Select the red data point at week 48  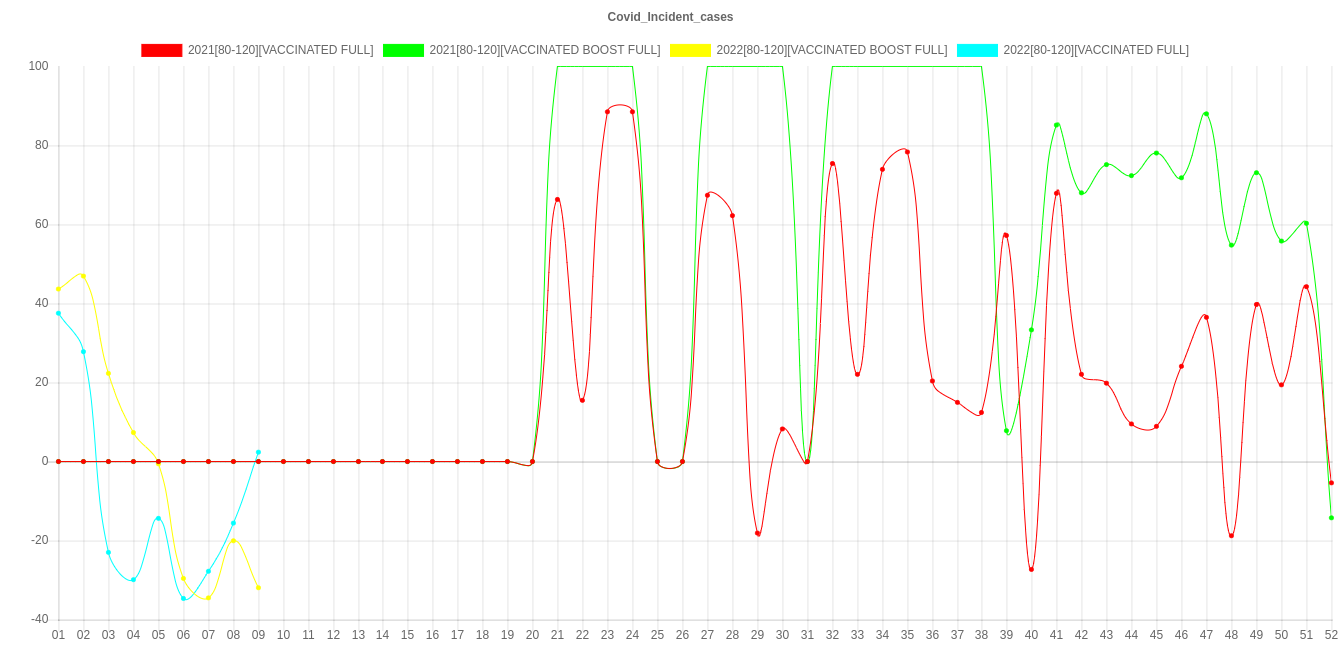[x=1231, y=536]
